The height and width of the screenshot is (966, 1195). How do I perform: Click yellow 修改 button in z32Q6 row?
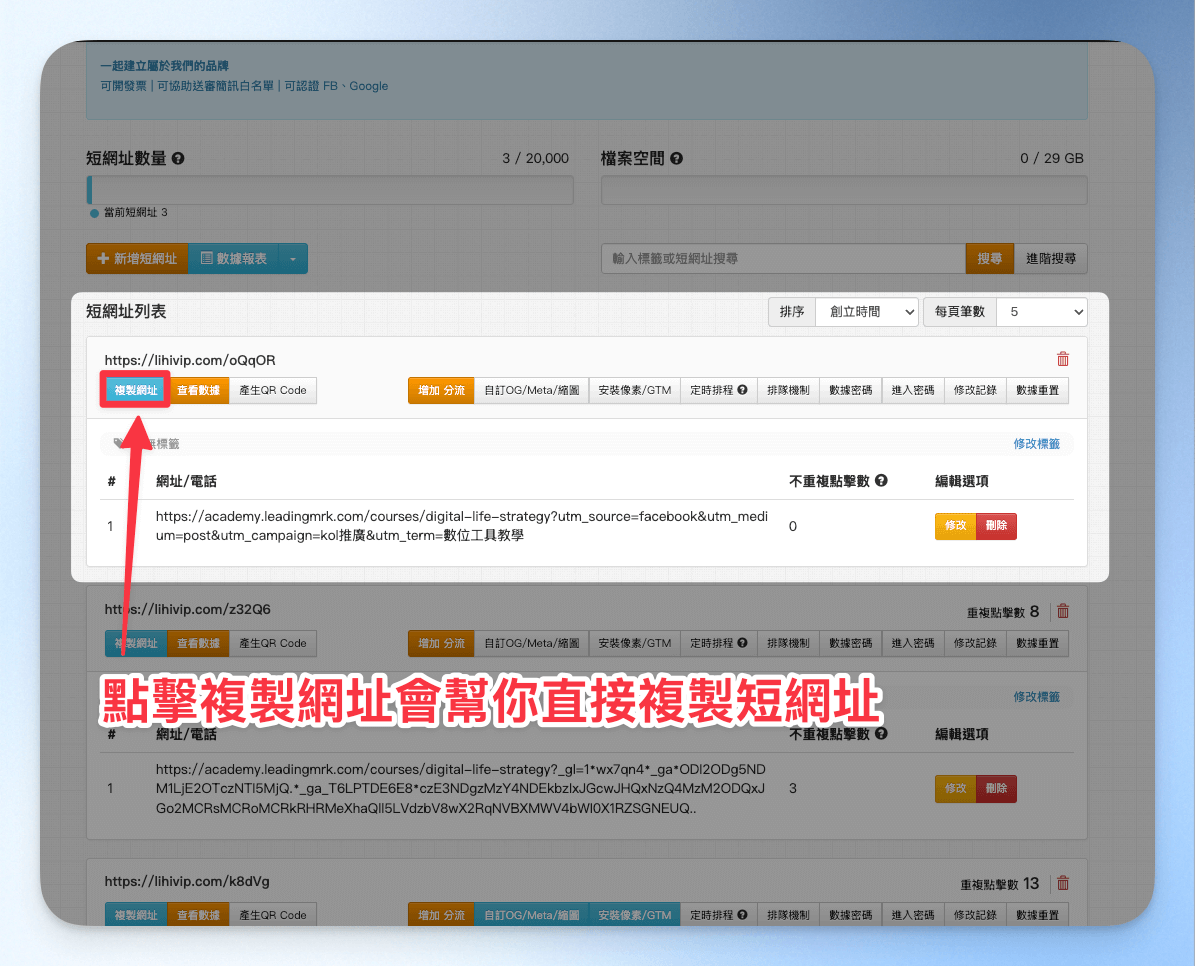click(956, 788)
